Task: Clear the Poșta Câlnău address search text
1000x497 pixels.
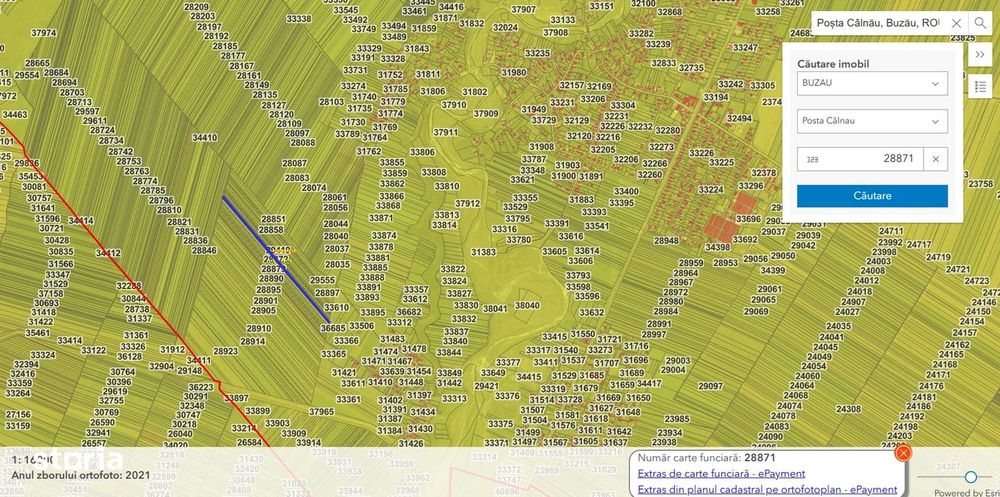Action: click(956, 24)
